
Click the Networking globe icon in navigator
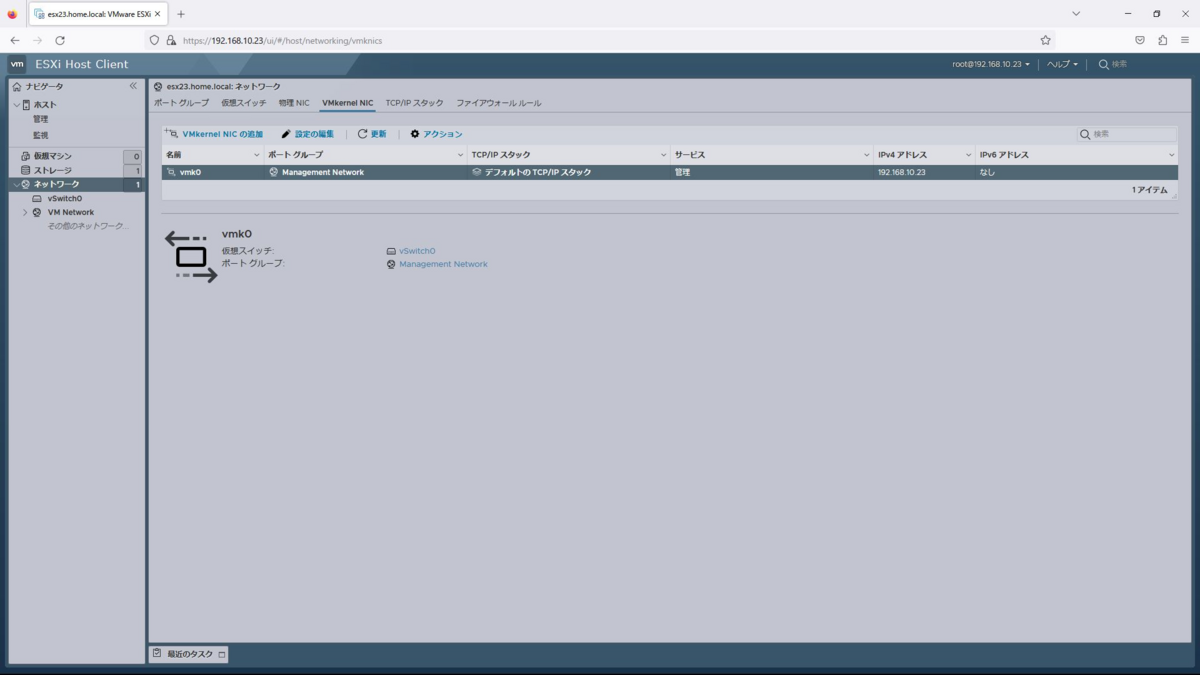point(26,184)
